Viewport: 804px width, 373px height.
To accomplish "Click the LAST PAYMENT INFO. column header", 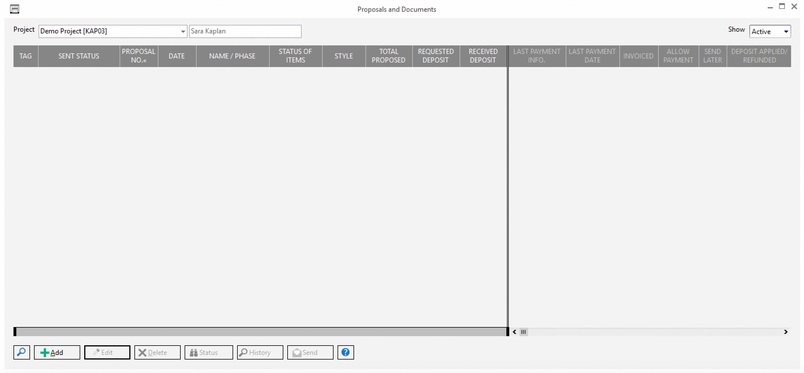I will (537, 56).
